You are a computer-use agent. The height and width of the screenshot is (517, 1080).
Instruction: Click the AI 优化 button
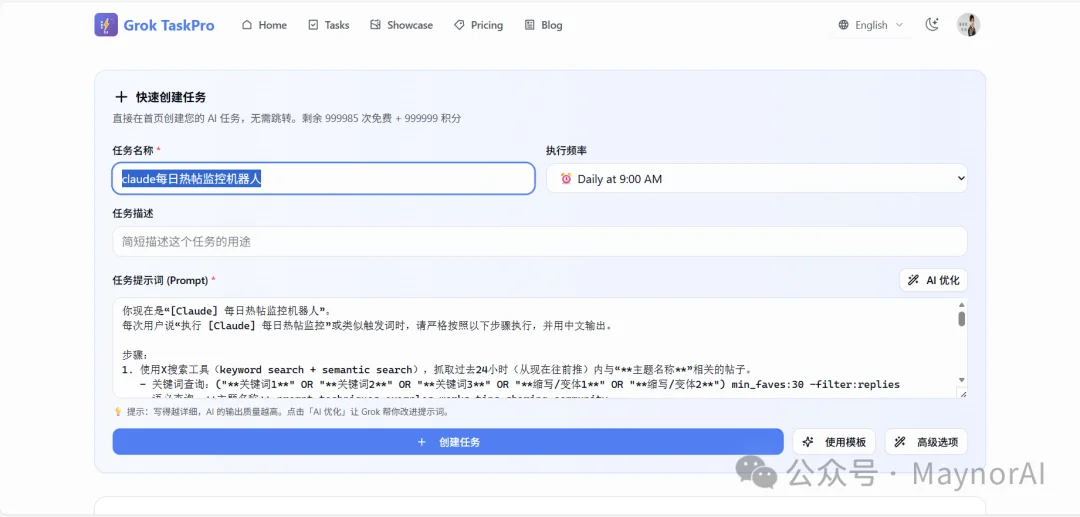[x=933, y=280]
